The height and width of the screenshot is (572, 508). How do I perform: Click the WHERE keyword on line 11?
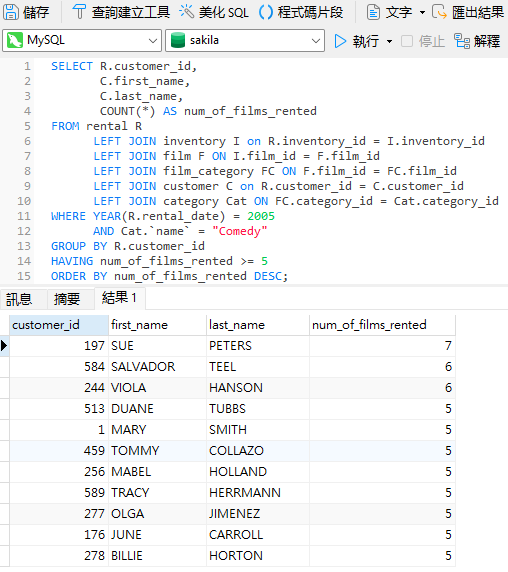68,216
